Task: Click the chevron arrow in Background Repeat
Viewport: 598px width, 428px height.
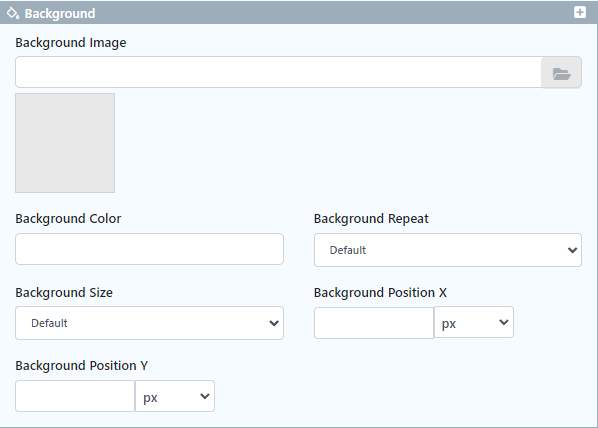Action: [572, 250]
